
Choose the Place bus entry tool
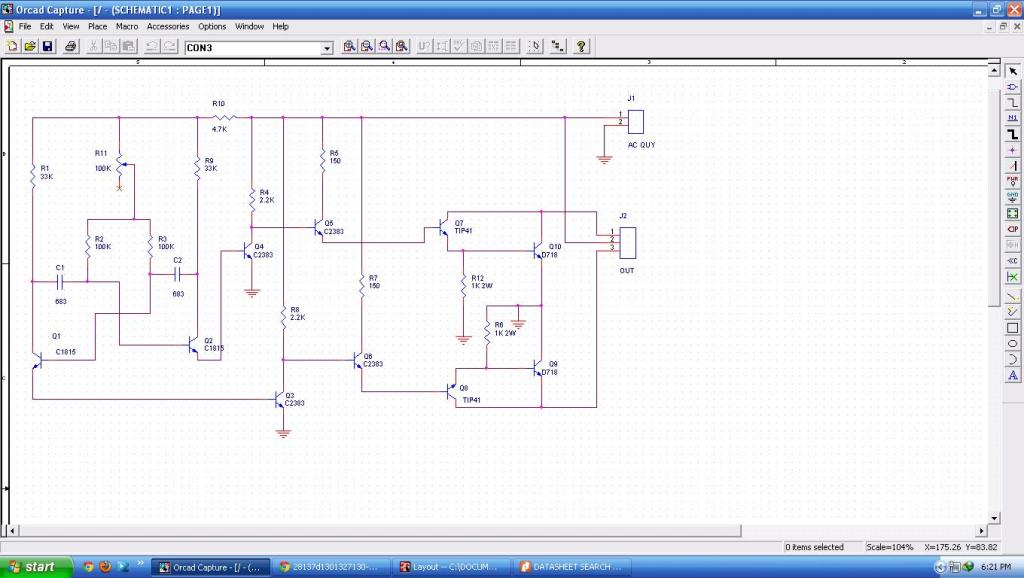1012,166
